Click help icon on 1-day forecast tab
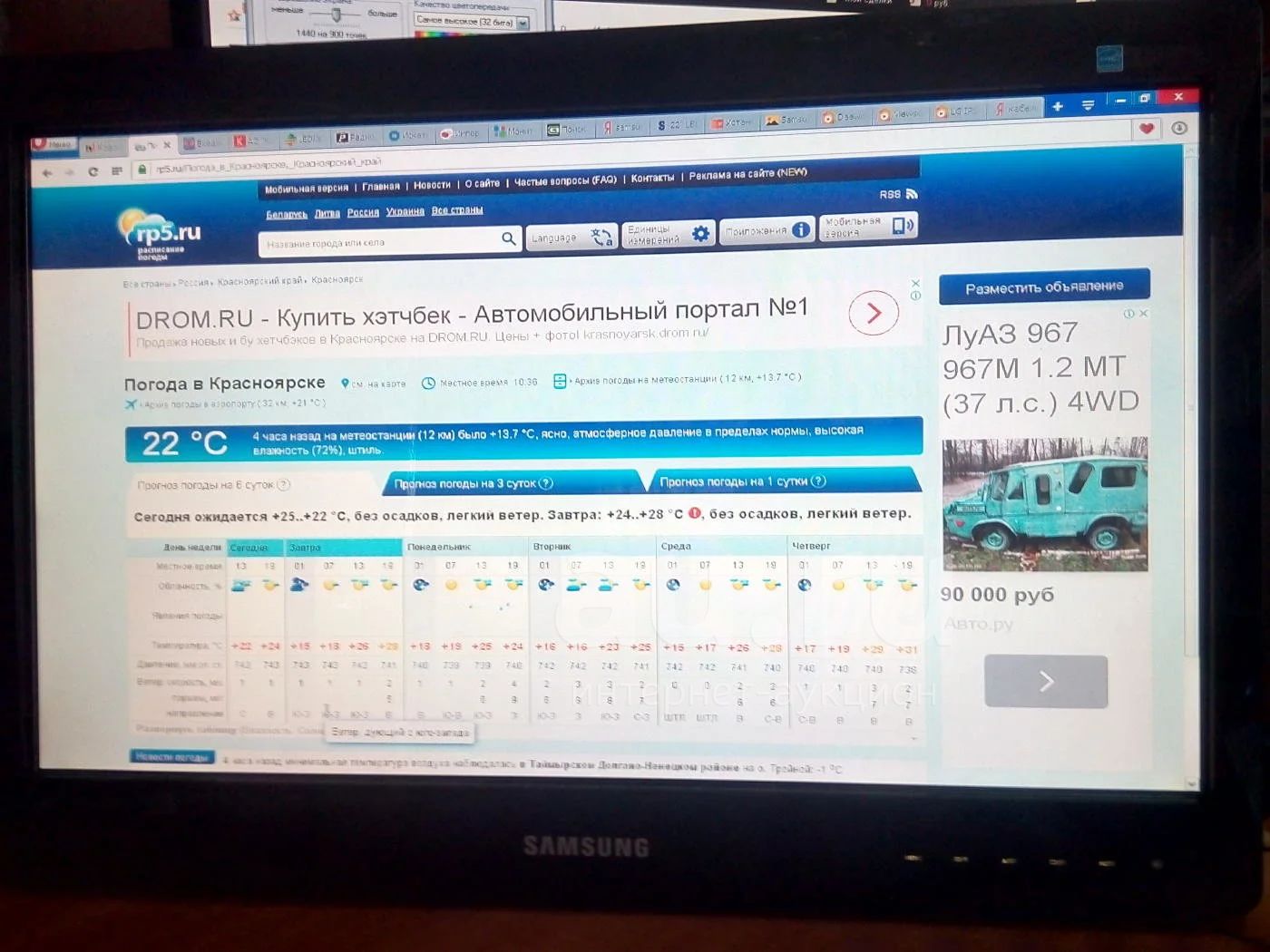Image resolution: width=1270 pixels, height=952 pixels. (818, 481)
